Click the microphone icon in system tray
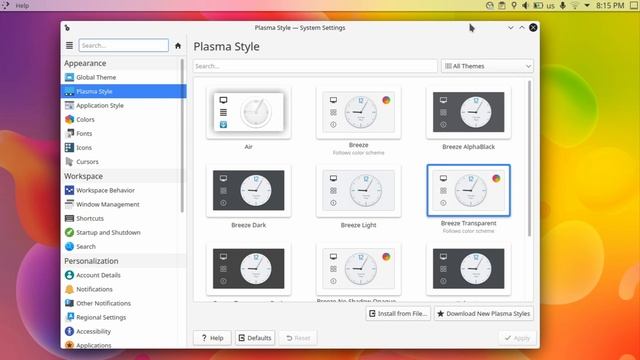This screenshot has width=640, height=360. [x=562, y=5]
